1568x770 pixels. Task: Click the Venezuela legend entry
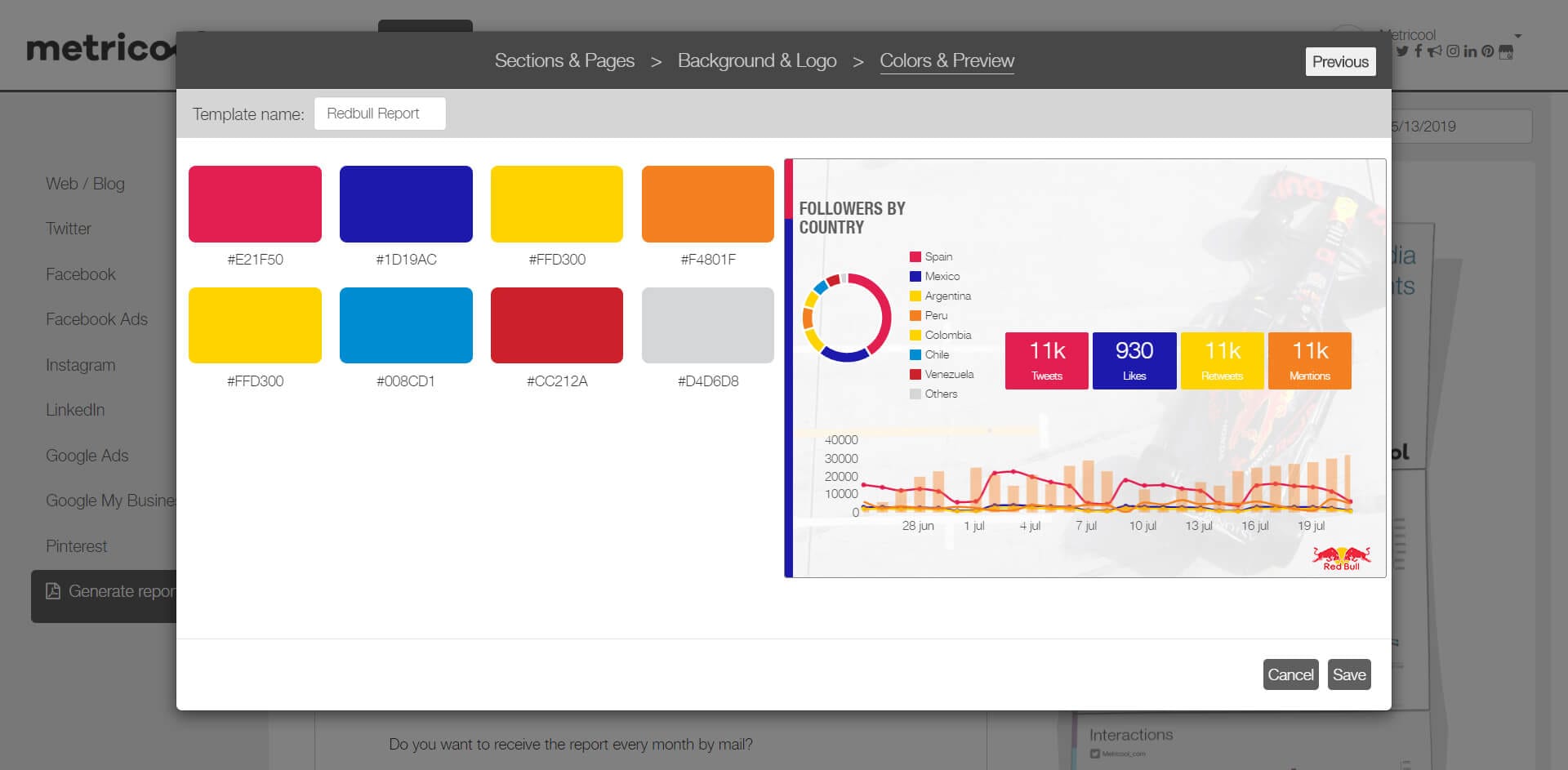pos(942,374)
